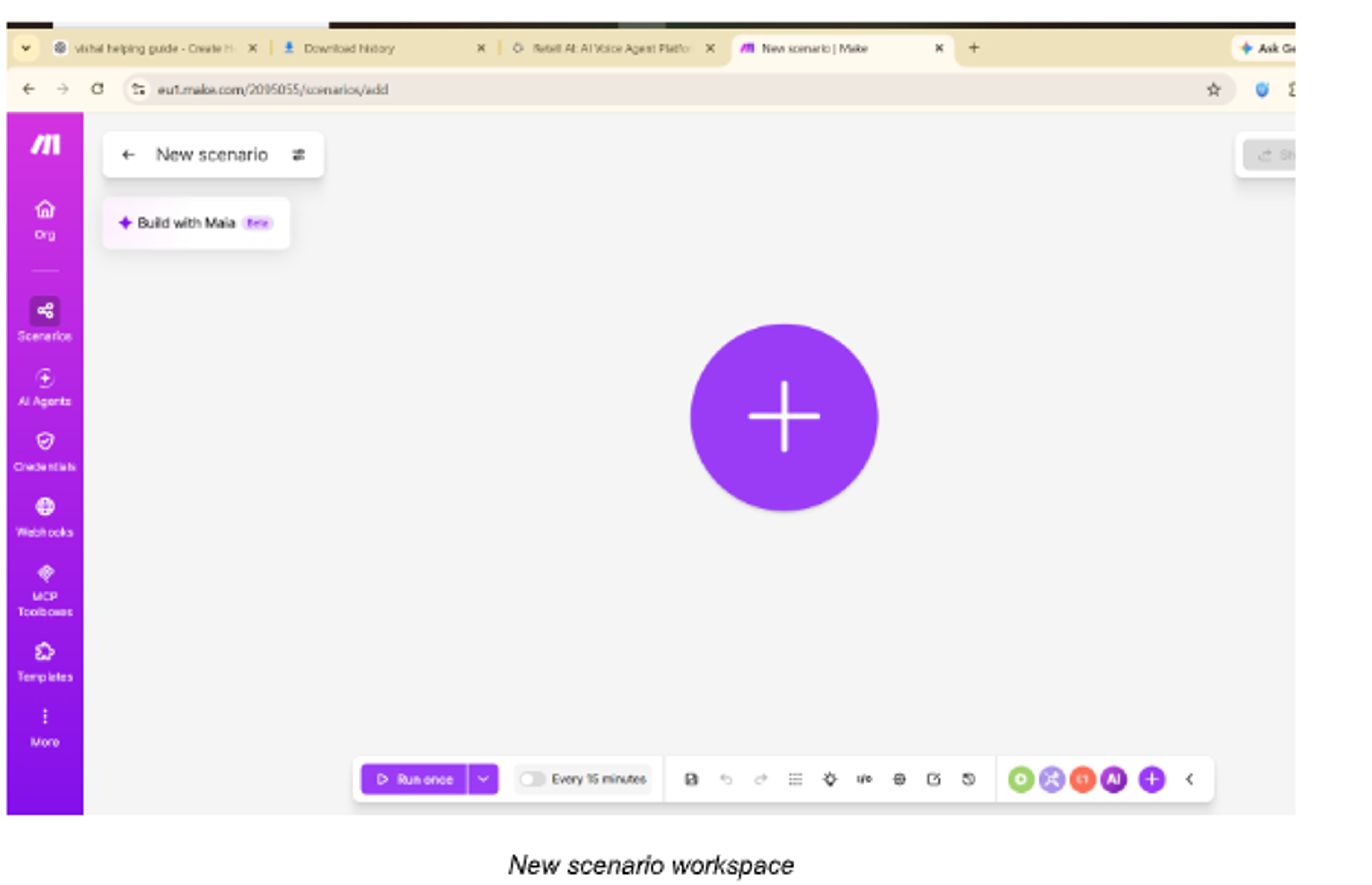Open Templates in the sidebar
This screenshot has width=1372, height=885.
[45, 662]
